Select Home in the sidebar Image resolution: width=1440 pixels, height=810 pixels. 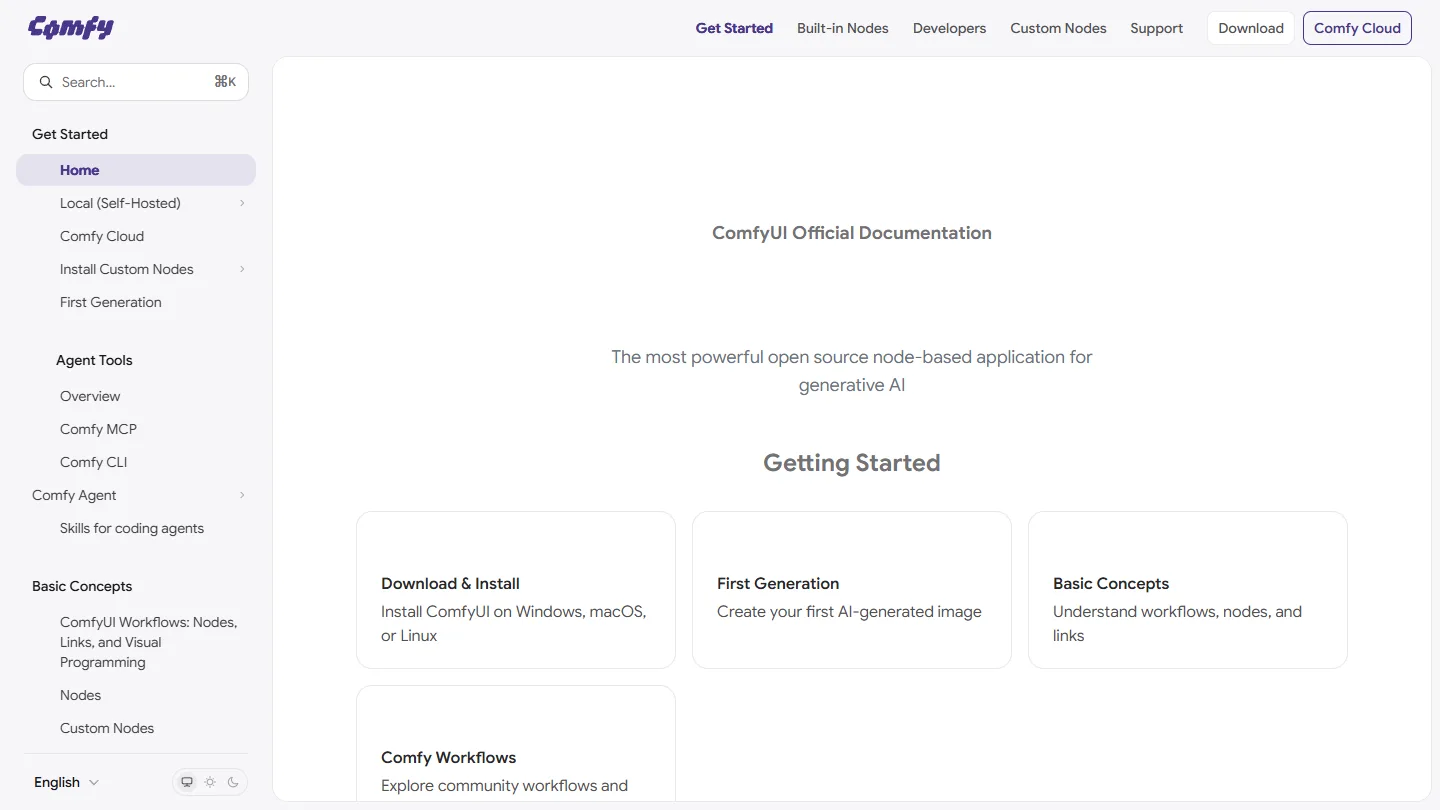136,170
